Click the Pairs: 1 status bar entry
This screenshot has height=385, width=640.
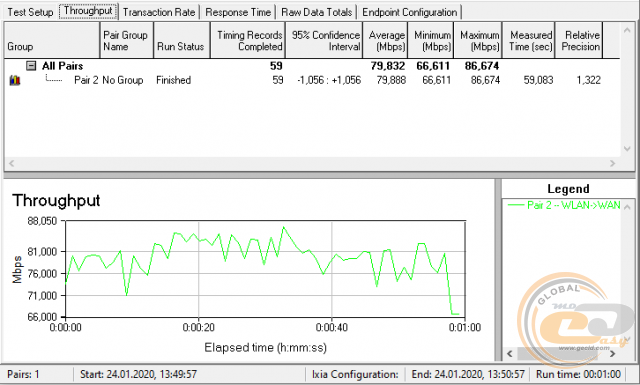tap(23, 374)
